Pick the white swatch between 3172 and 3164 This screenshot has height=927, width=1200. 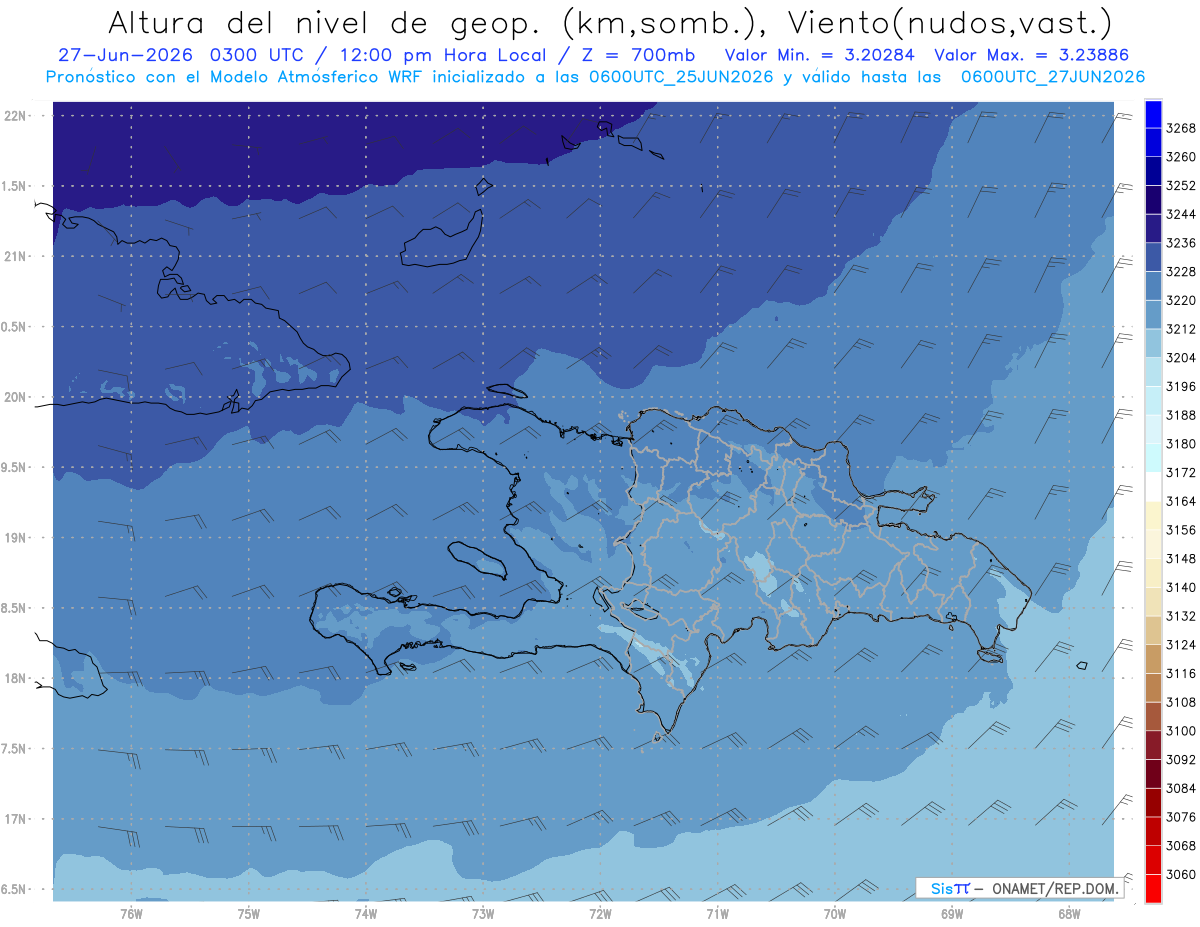click(1152, 487)
